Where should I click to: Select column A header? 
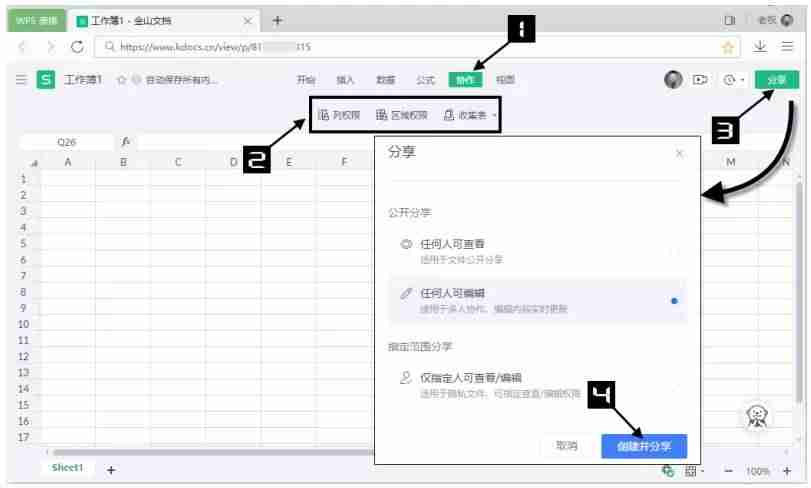67,162
